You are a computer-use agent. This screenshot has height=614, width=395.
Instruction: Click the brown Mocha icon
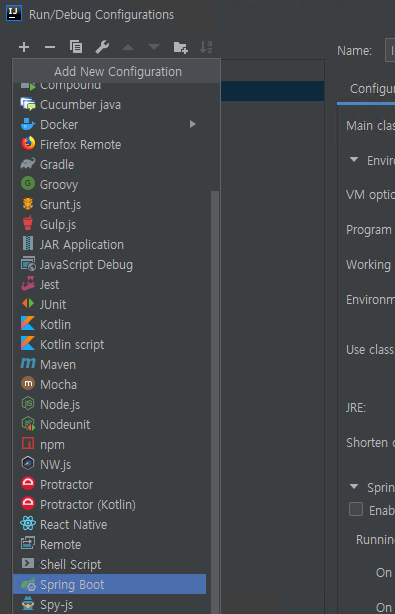pyautogui.click(x=28, y=383)
